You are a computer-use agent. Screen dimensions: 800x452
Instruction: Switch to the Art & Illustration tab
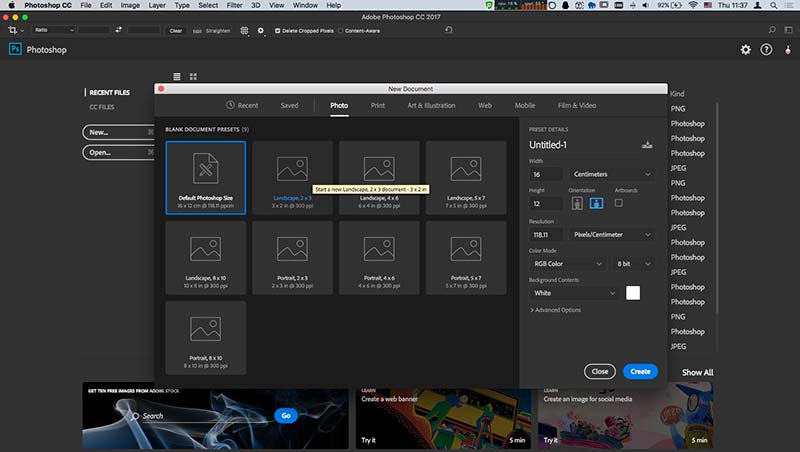(431, 105)
